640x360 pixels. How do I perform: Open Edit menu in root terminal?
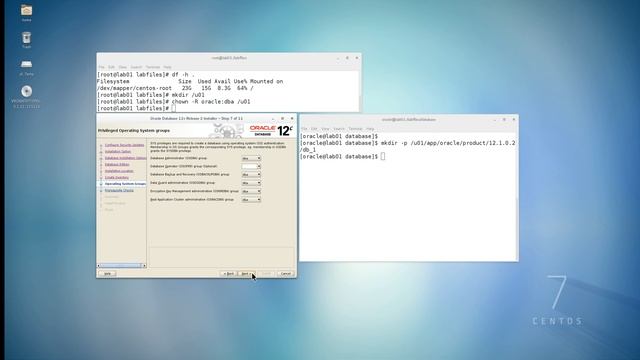111,67
